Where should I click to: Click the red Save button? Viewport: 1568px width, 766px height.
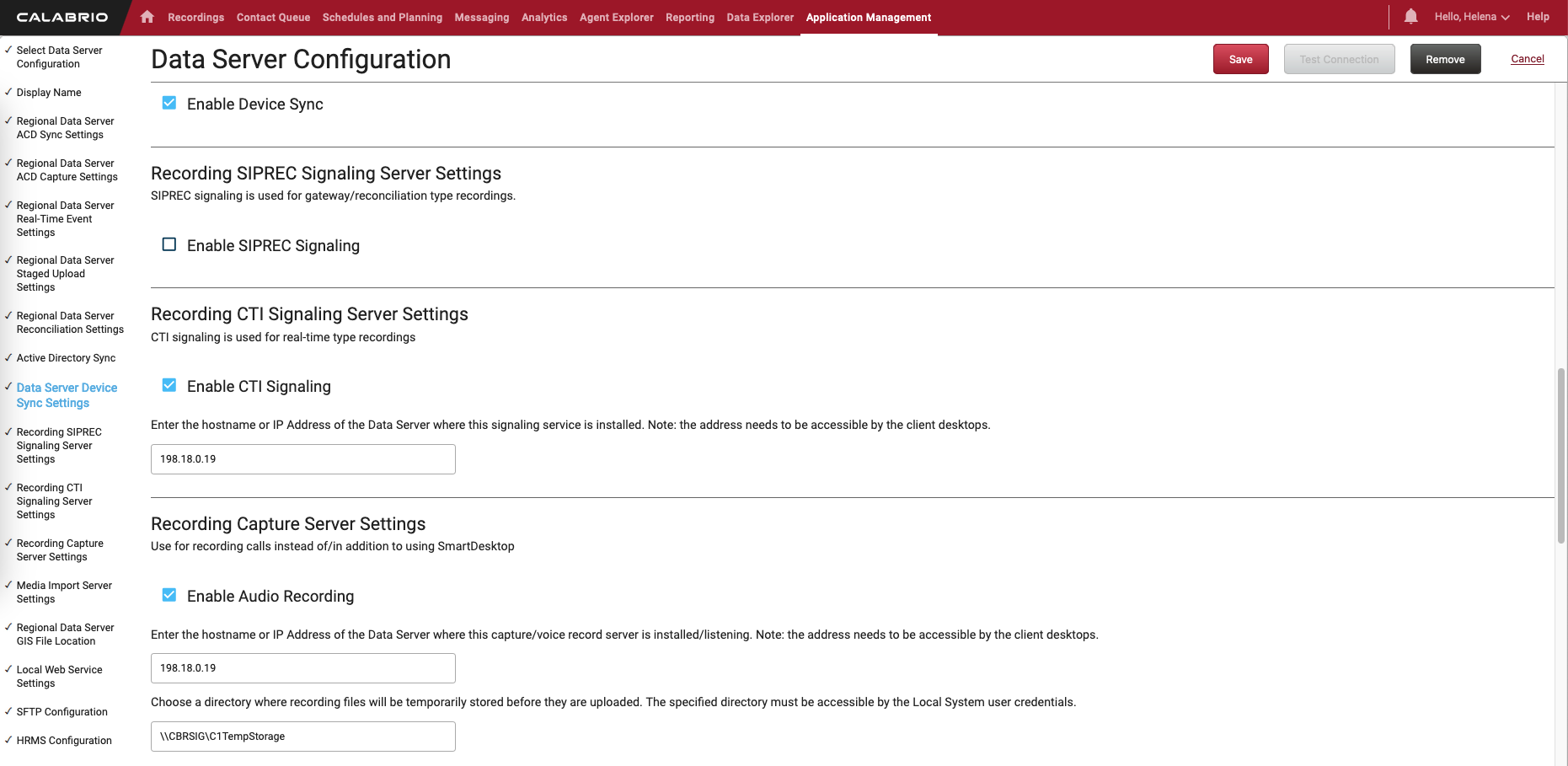coord(1240,59)
